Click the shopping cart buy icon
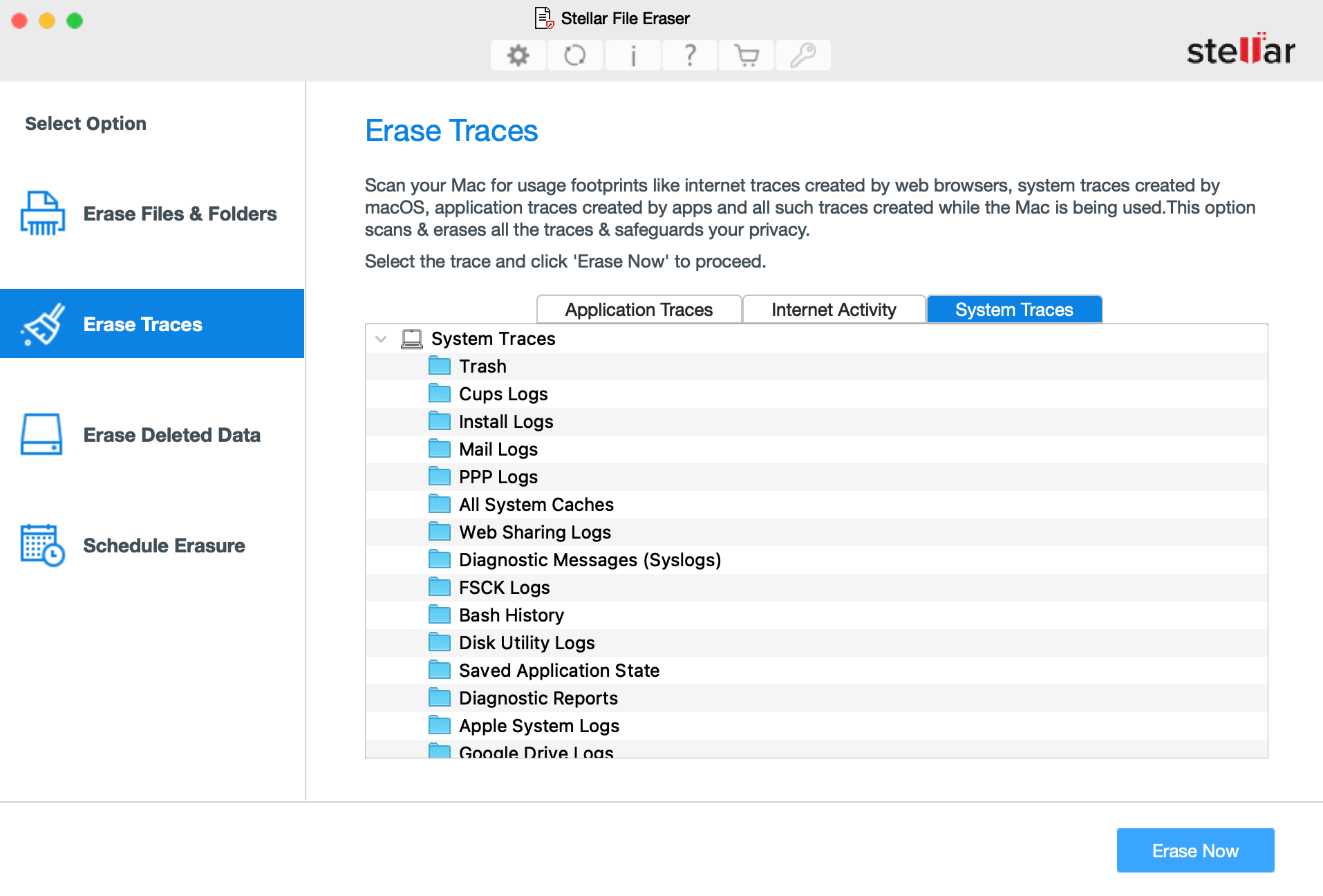Viewport: 1323px width, 896px height. [x=747, y=55]
